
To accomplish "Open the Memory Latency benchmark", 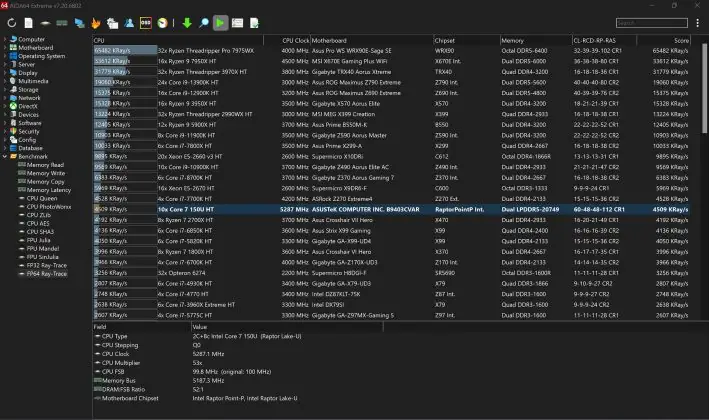I will [48, 190].
